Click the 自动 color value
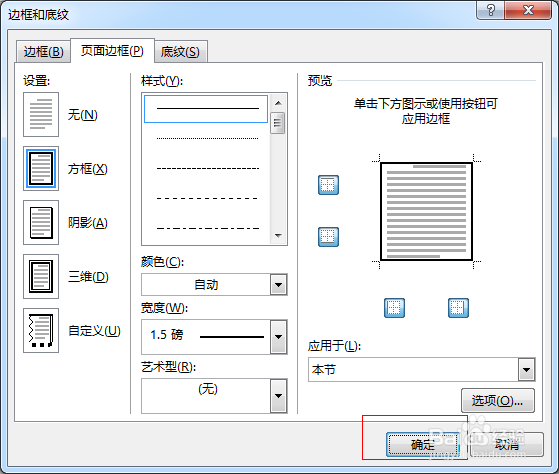559x474 pixels. pyautogui.click(x=206, y=285)
